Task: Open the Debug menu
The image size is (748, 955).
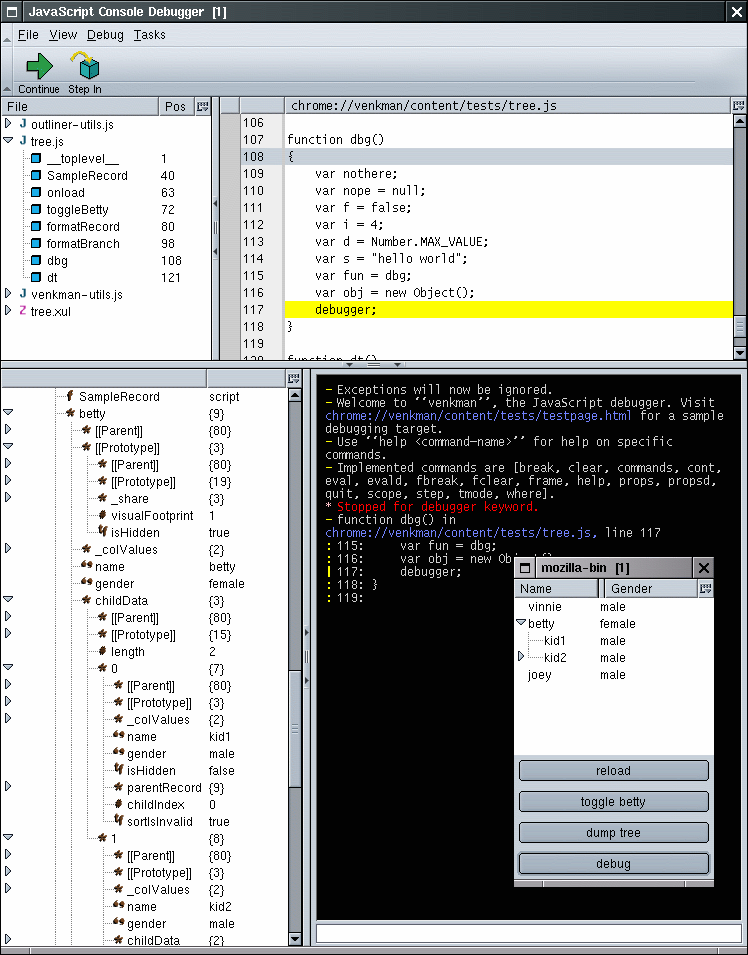Action: (105, 35)
